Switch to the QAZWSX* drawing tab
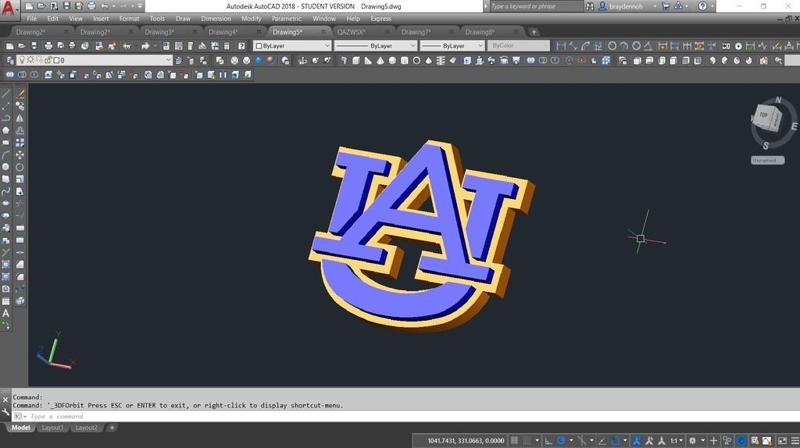The width and height of the screenshot is (800, 448). click(351, 32)
